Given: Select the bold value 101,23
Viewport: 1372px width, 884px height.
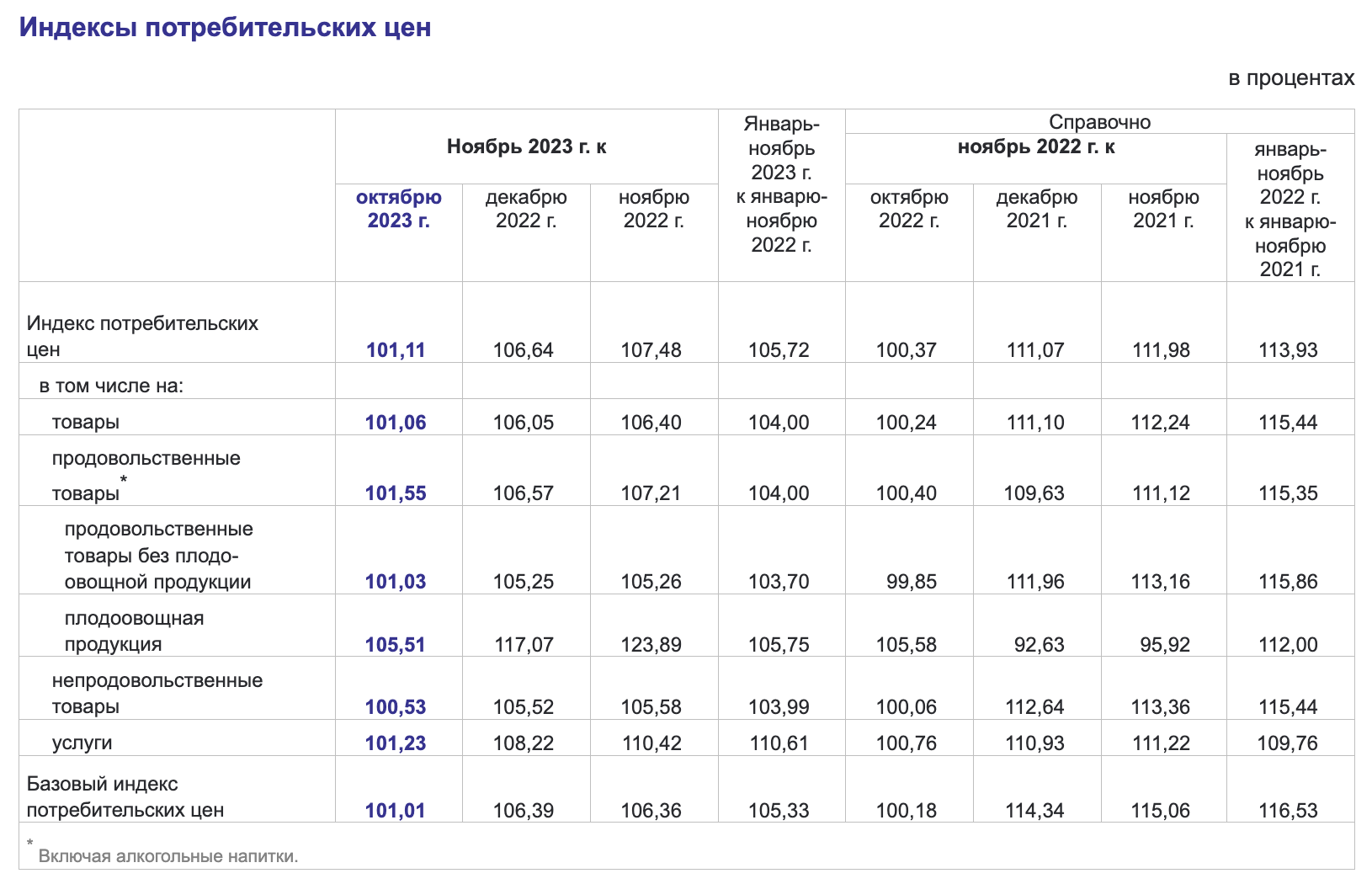Looking at the screenshot, I should pos(396,743).
